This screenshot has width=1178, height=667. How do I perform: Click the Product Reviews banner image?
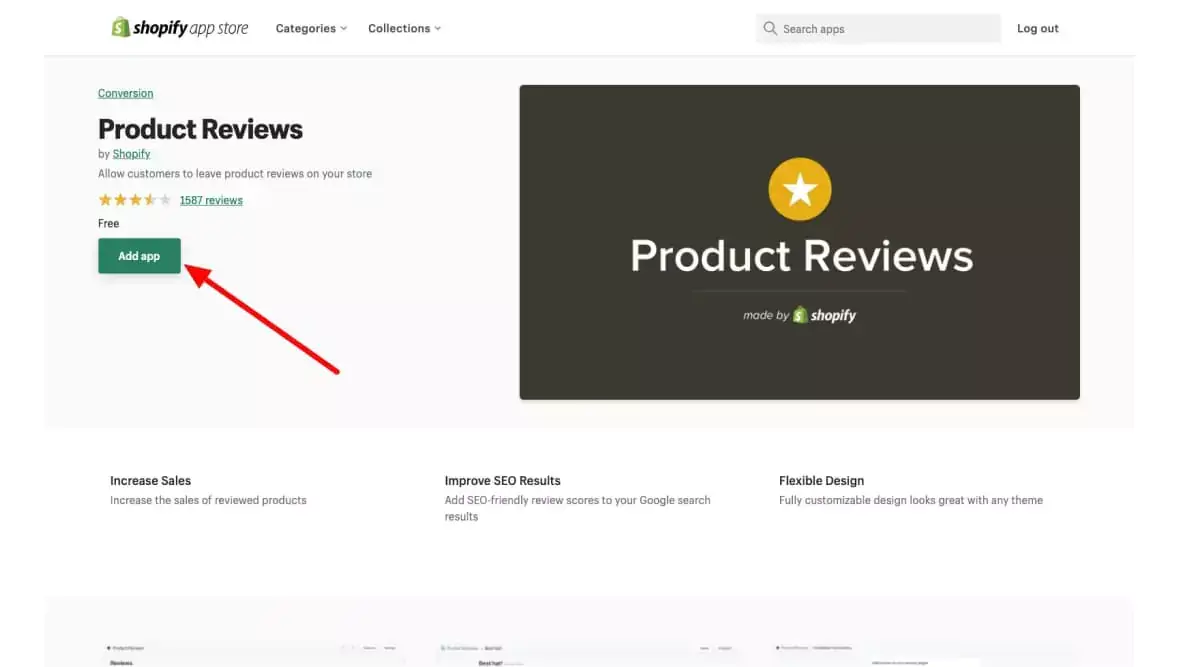(799, 242)
